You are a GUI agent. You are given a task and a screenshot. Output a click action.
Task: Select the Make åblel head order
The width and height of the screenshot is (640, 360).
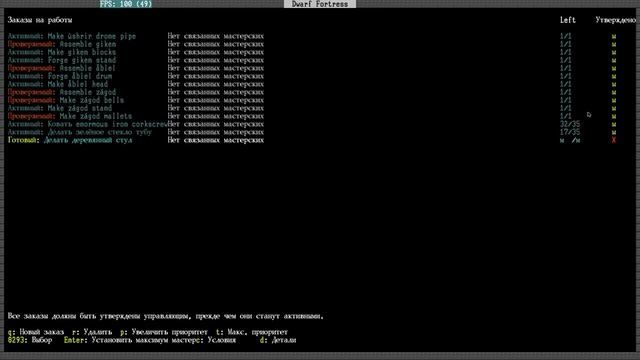click(x=58, y=84)
